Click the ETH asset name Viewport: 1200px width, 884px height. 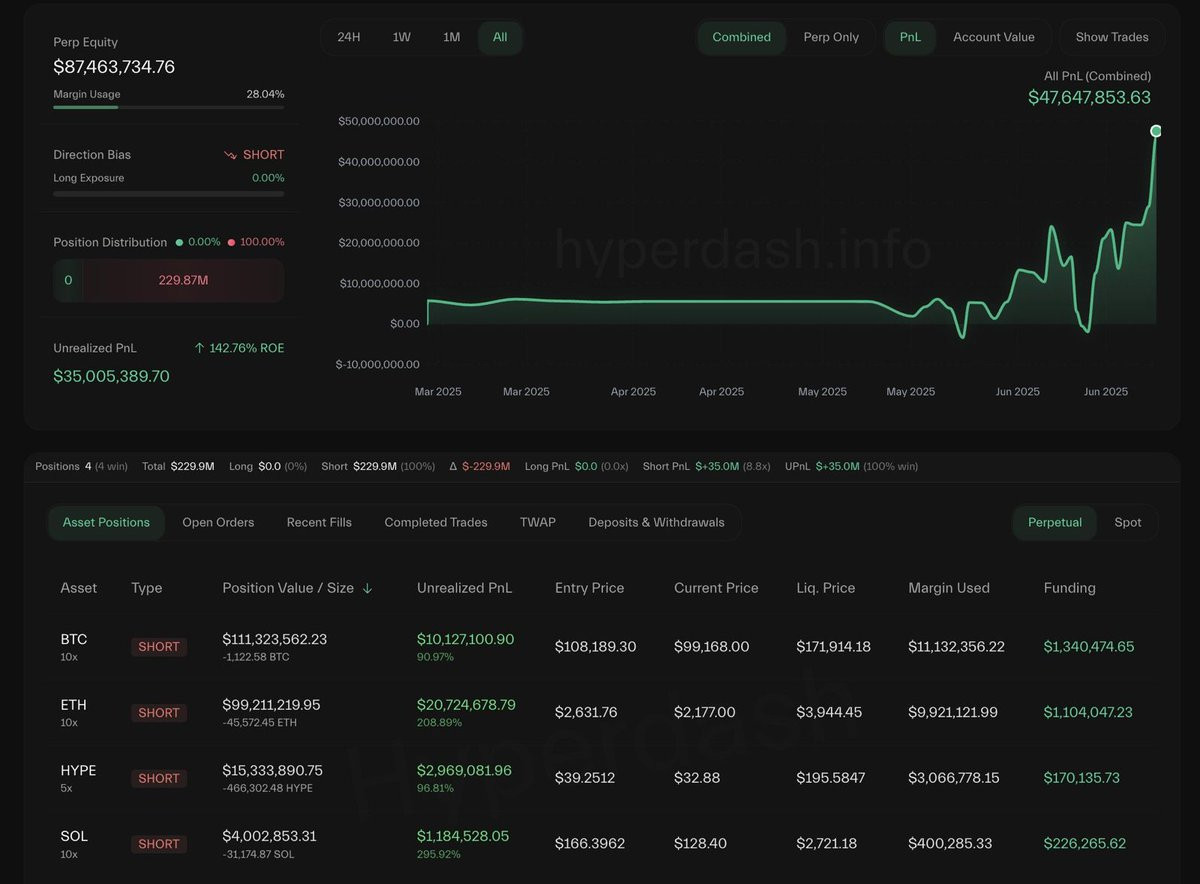click(x=73, y=705)
